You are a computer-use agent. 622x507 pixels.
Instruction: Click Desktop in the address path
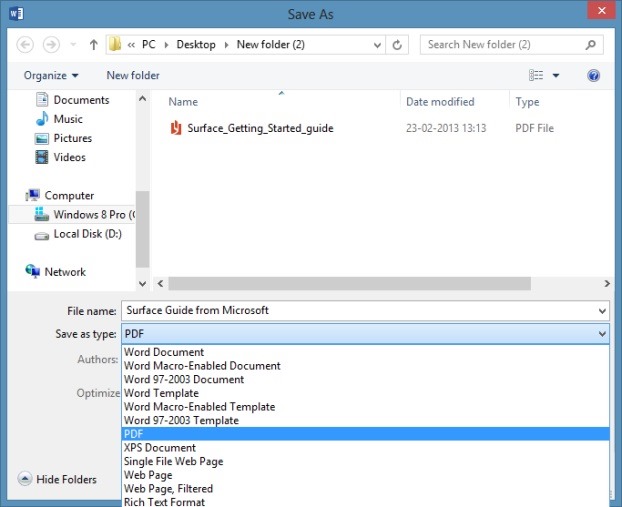pyautogui.click(x=196, y=44)
